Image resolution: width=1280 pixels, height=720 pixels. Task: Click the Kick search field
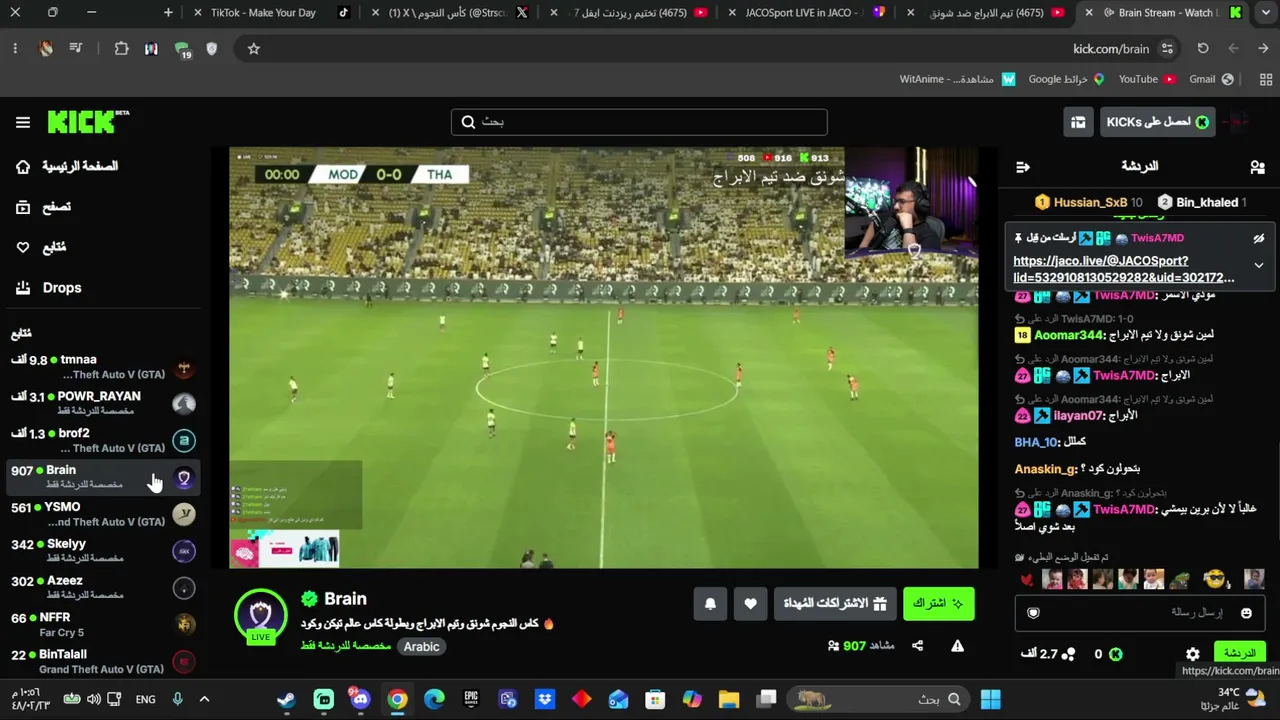click(639, 122)
